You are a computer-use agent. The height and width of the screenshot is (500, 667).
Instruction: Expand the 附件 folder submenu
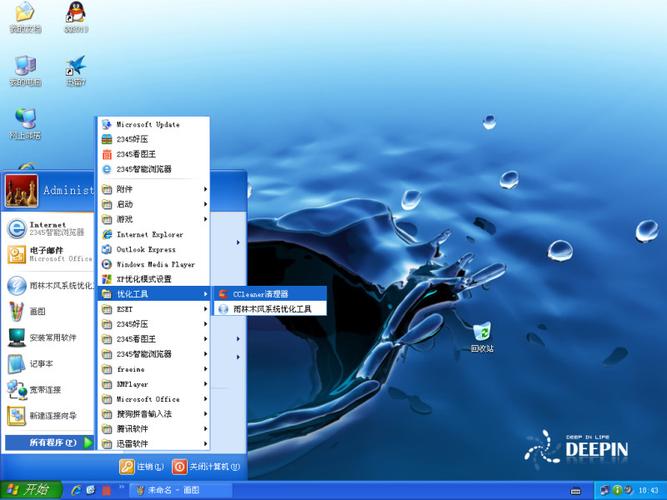tap(154, 189)
